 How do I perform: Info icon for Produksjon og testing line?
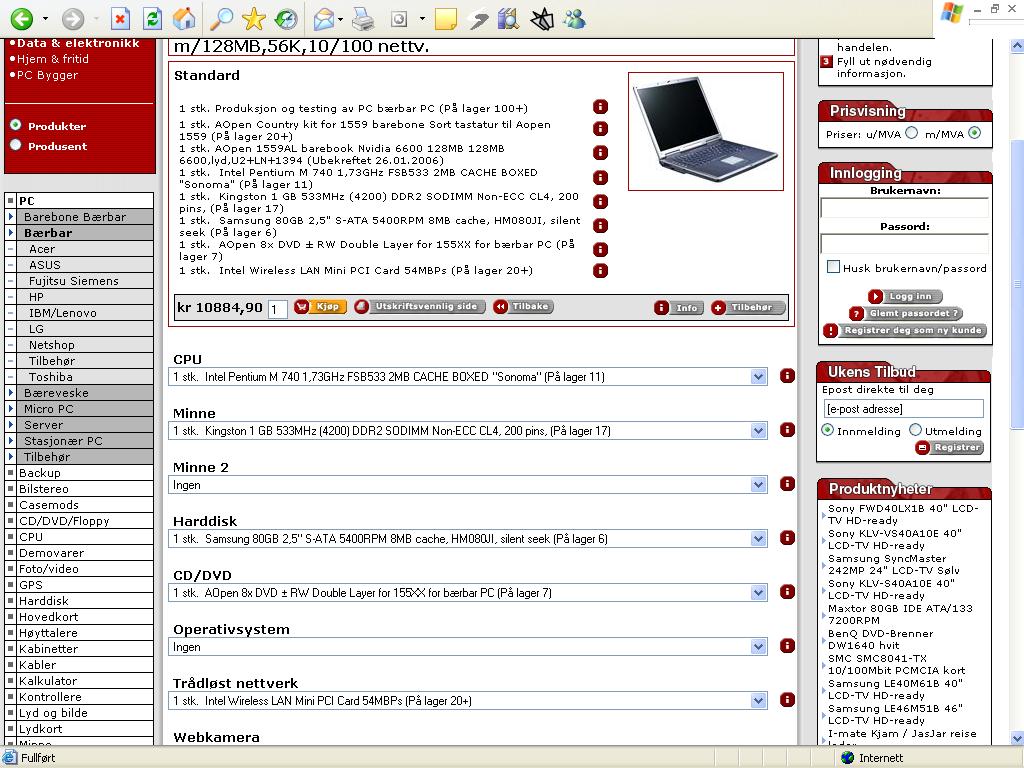click(600, 107)
